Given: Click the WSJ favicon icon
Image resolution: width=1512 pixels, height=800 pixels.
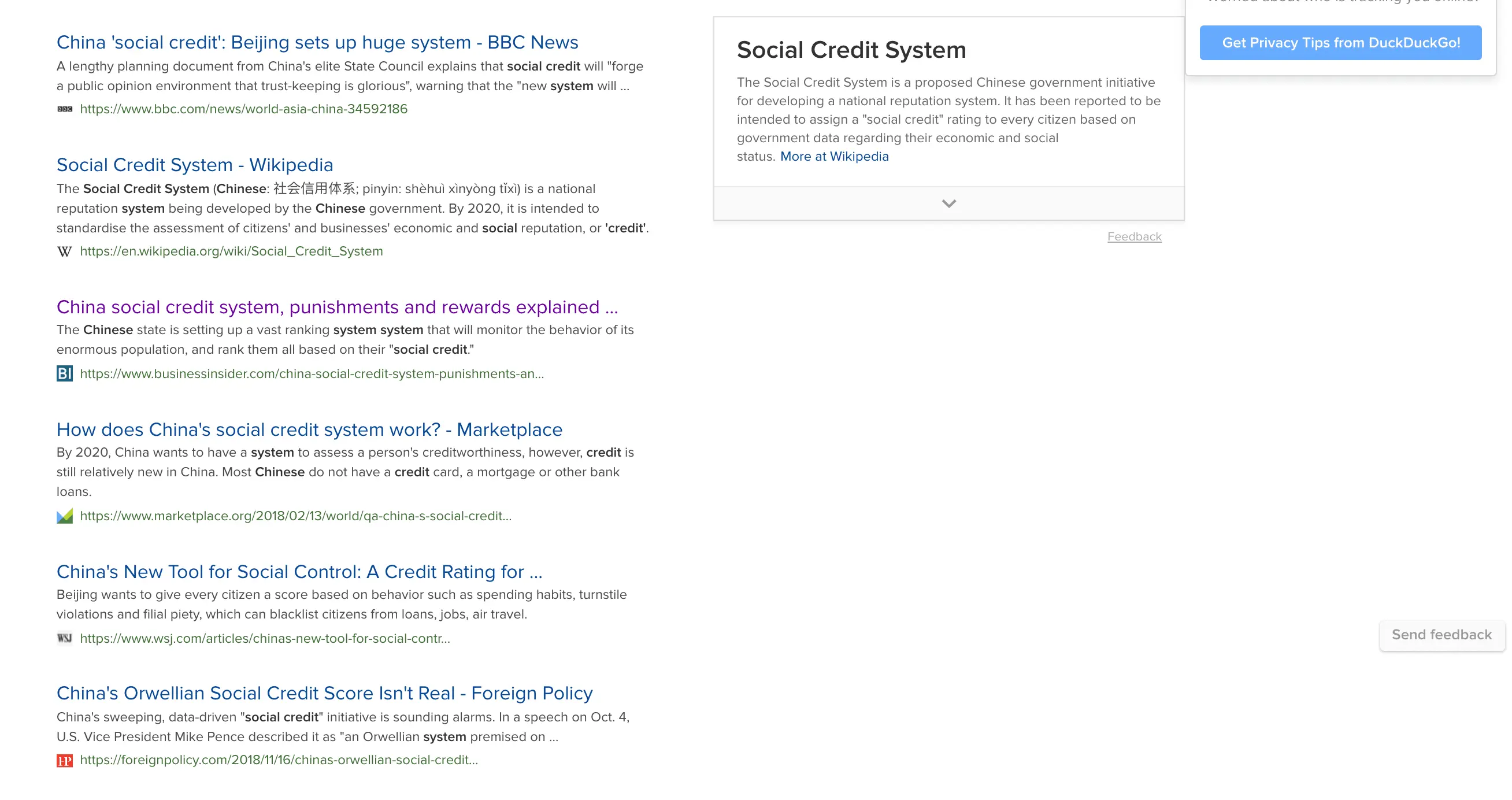Looking at the screenshot, I should point(65,638).
